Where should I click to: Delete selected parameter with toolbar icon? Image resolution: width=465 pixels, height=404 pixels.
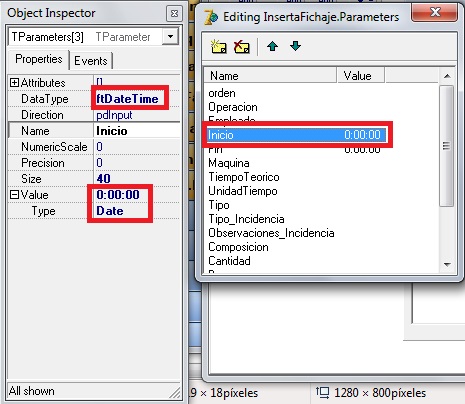click(242, 47)
